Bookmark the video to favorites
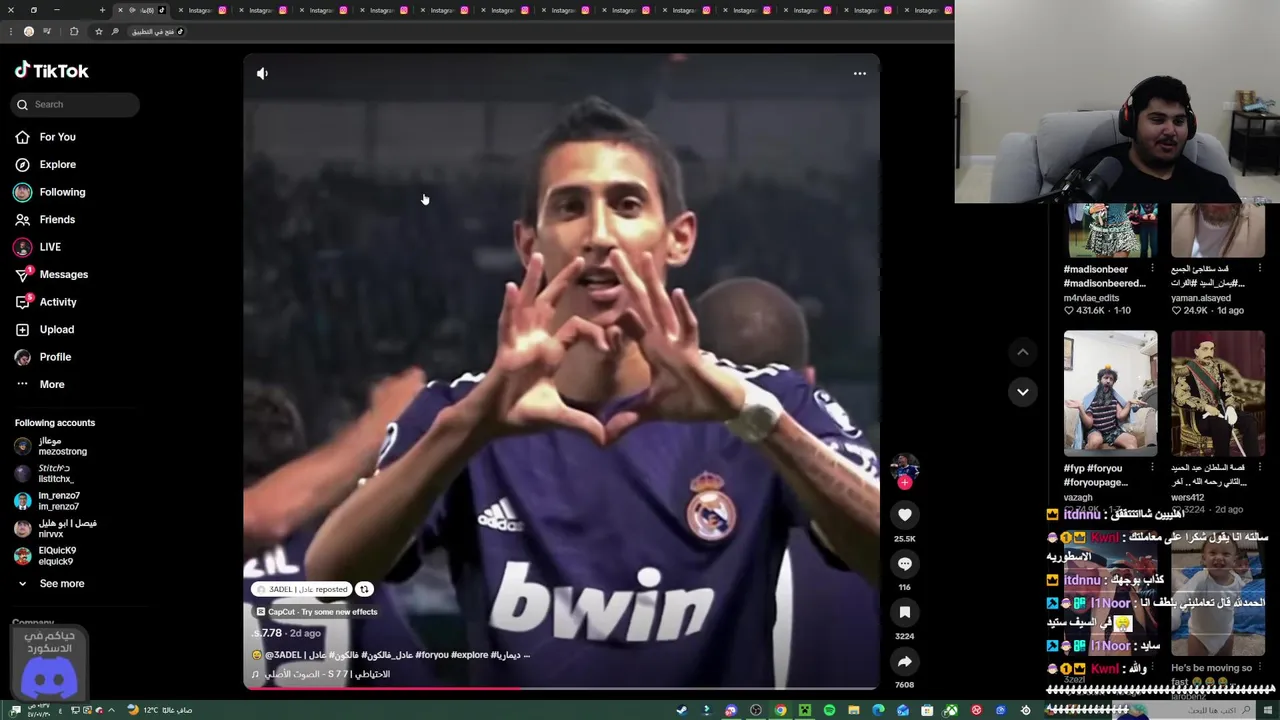The image size is (1280, 720). (x=904, y=612)
